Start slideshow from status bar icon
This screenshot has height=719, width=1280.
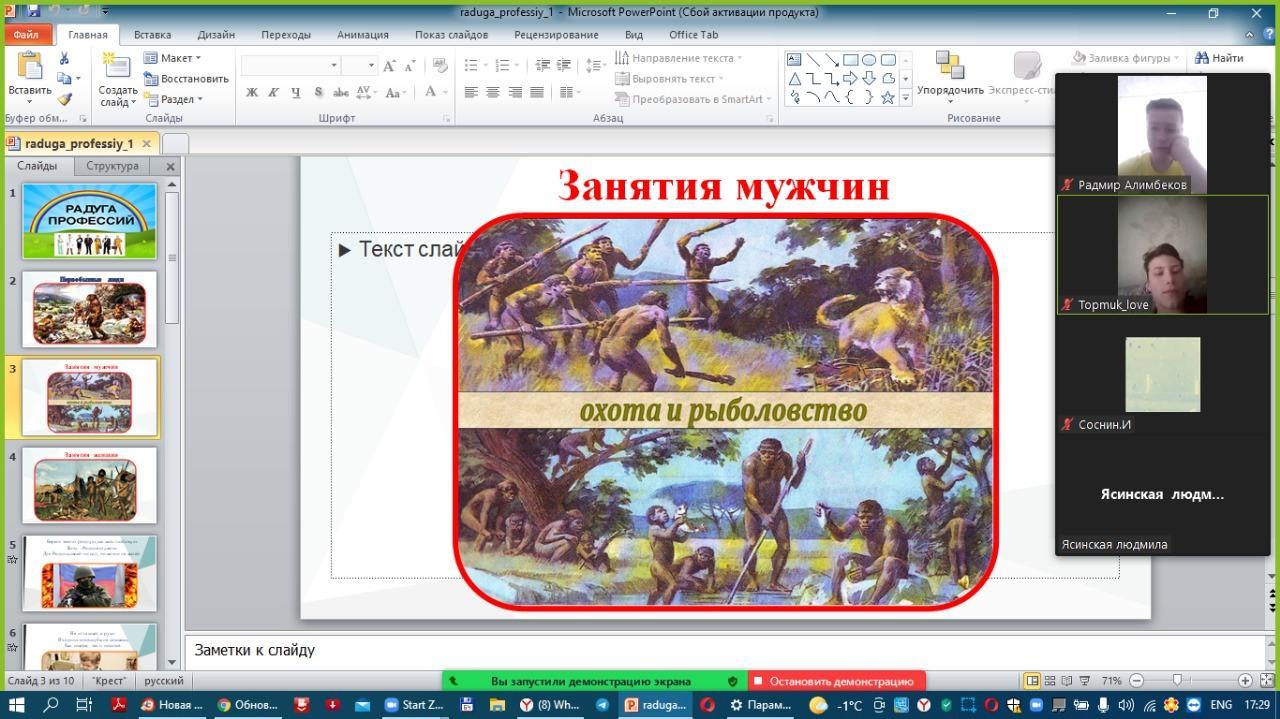[x=1086, y=681]
